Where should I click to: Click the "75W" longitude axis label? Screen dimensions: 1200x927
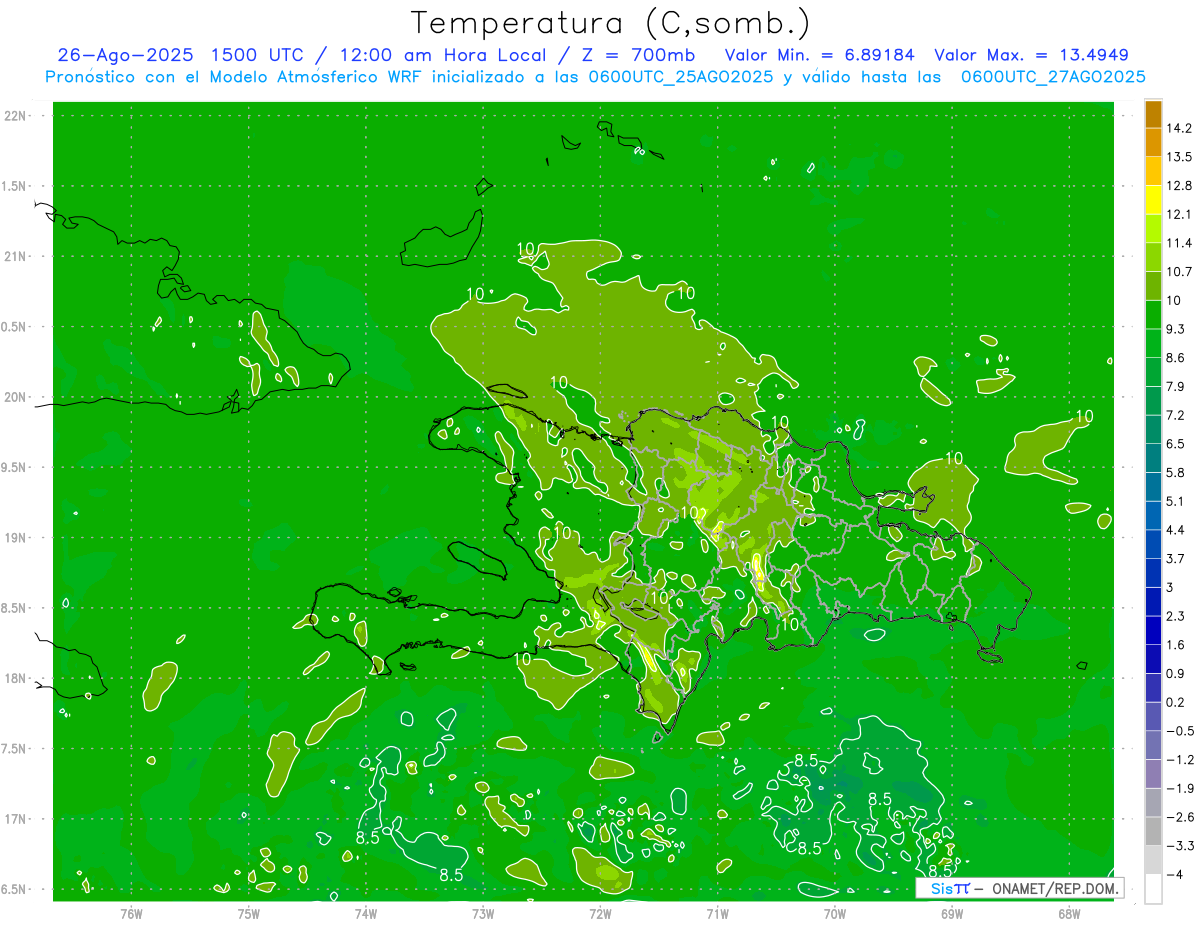(x=248, y=913)
